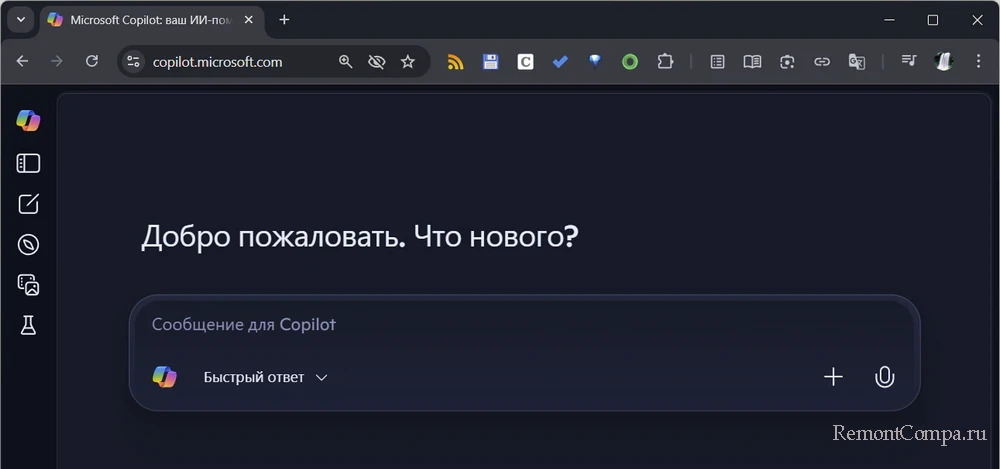This screenshot has height=469, width=1000.
Task: Open a new tab with plus button
Action: 284,20
